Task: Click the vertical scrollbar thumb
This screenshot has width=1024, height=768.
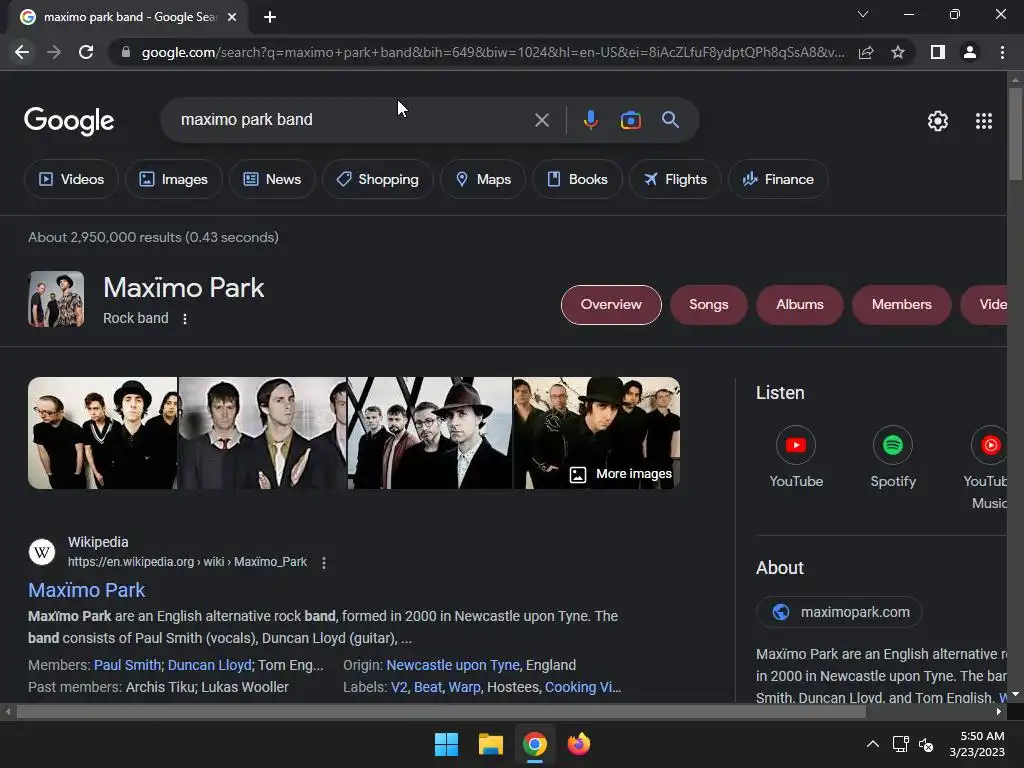Action: (x=1015, y=134)
